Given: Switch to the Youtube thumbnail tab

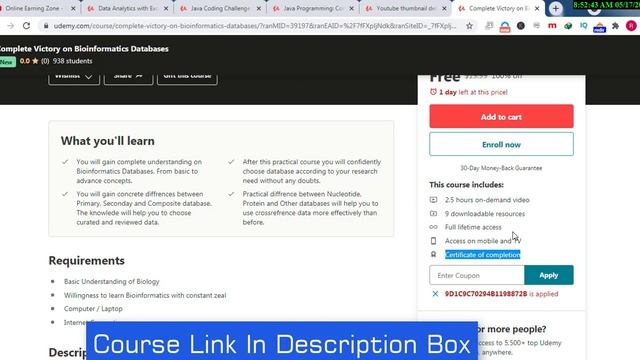Looking at the screenshot, I should pos(405,8).
